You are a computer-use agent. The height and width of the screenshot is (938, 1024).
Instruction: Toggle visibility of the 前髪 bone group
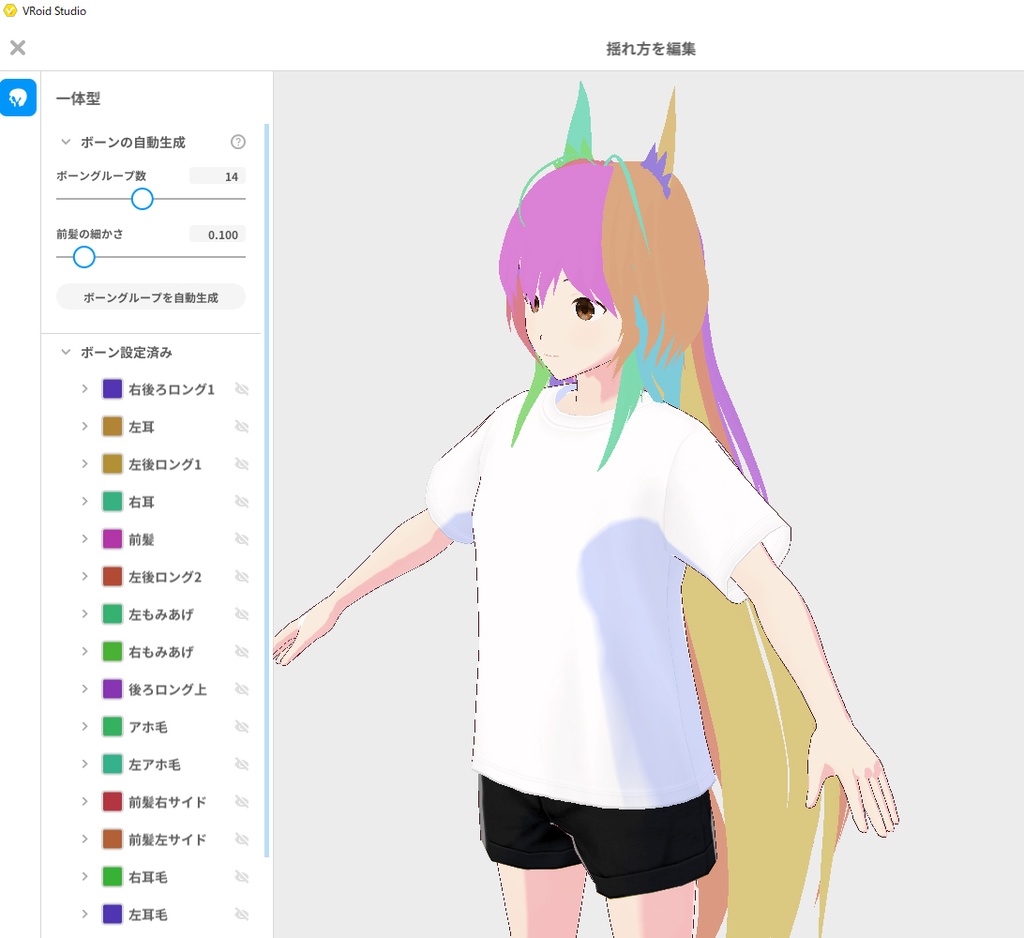point(241,539)
